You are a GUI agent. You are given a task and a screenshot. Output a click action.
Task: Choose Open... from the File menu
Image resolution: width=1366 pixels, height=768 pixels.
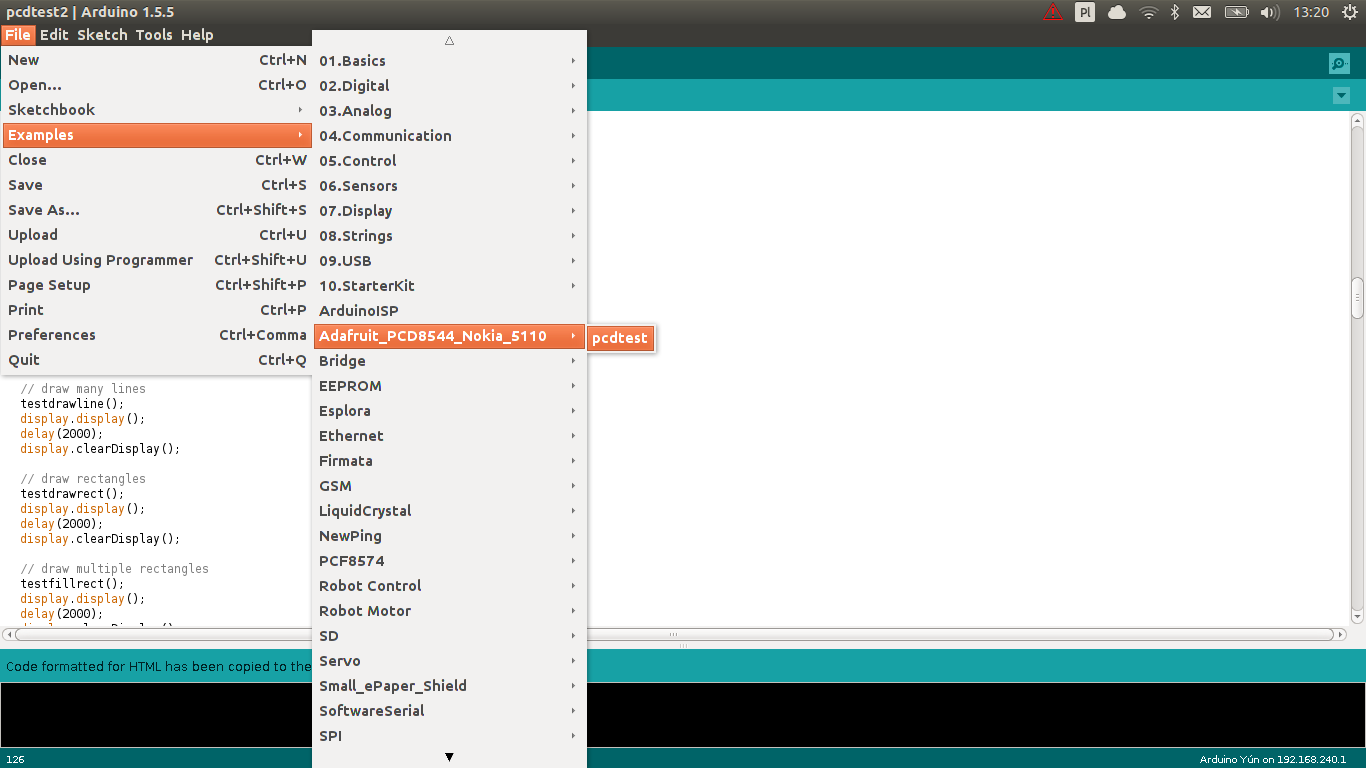[x=157, y=85]
